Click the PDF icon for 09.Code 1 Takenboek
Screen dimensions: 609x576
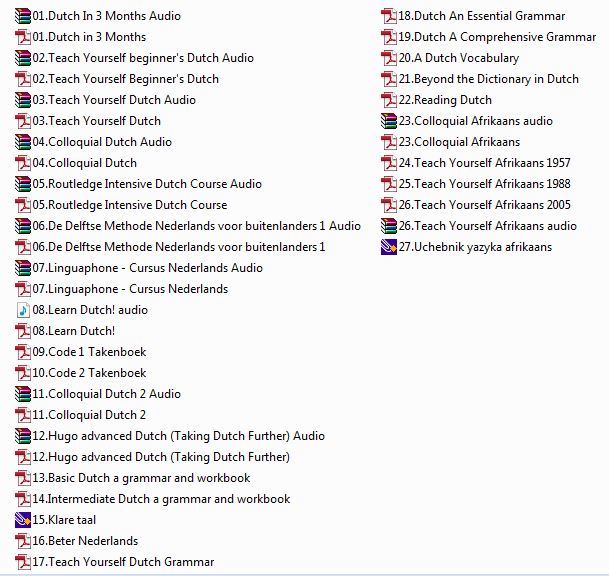pyautogui.click(x=23, y=352)
